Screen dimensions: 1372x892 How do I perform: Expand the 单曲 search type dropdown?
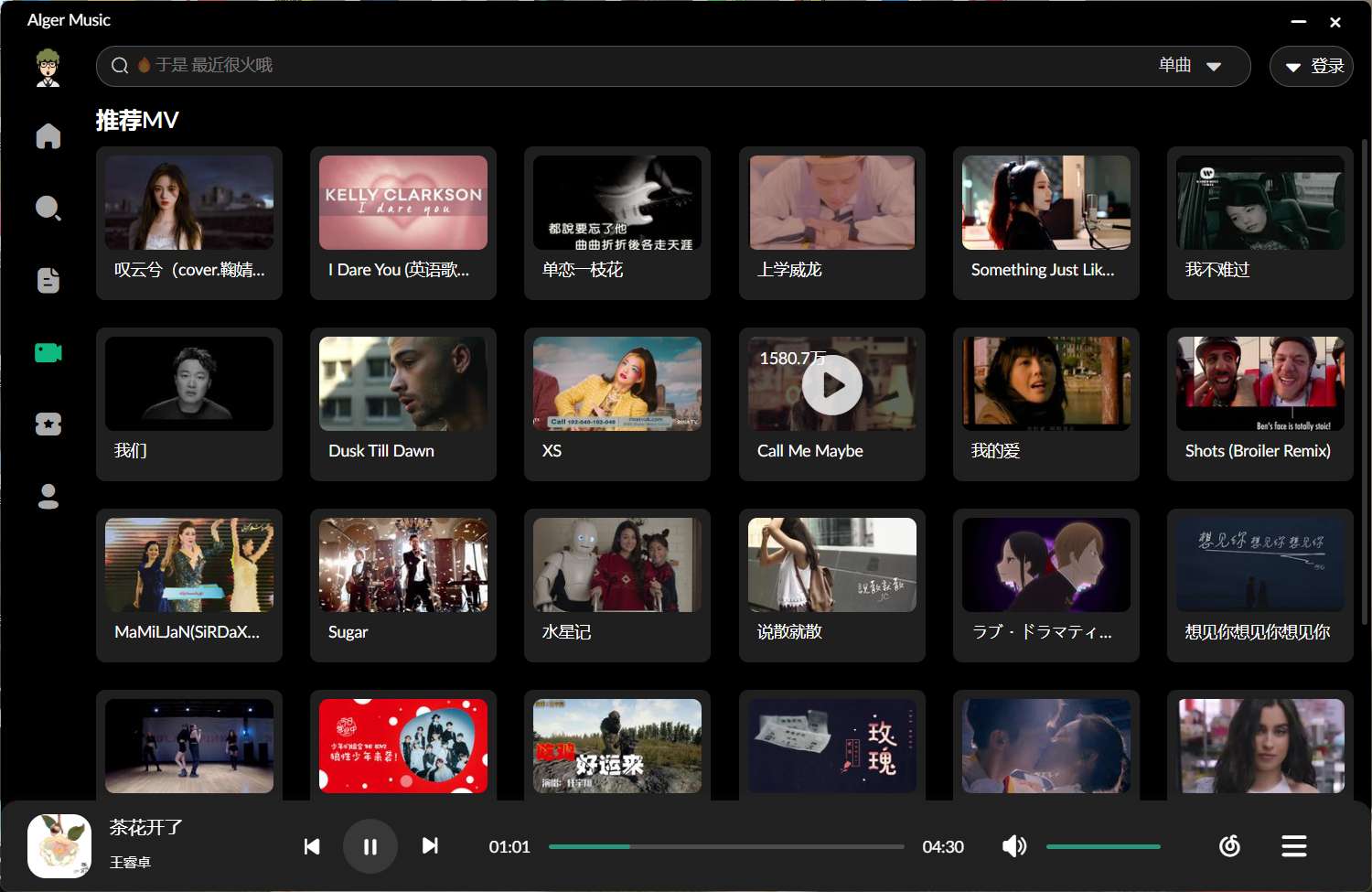click(x=1191, y=66)
